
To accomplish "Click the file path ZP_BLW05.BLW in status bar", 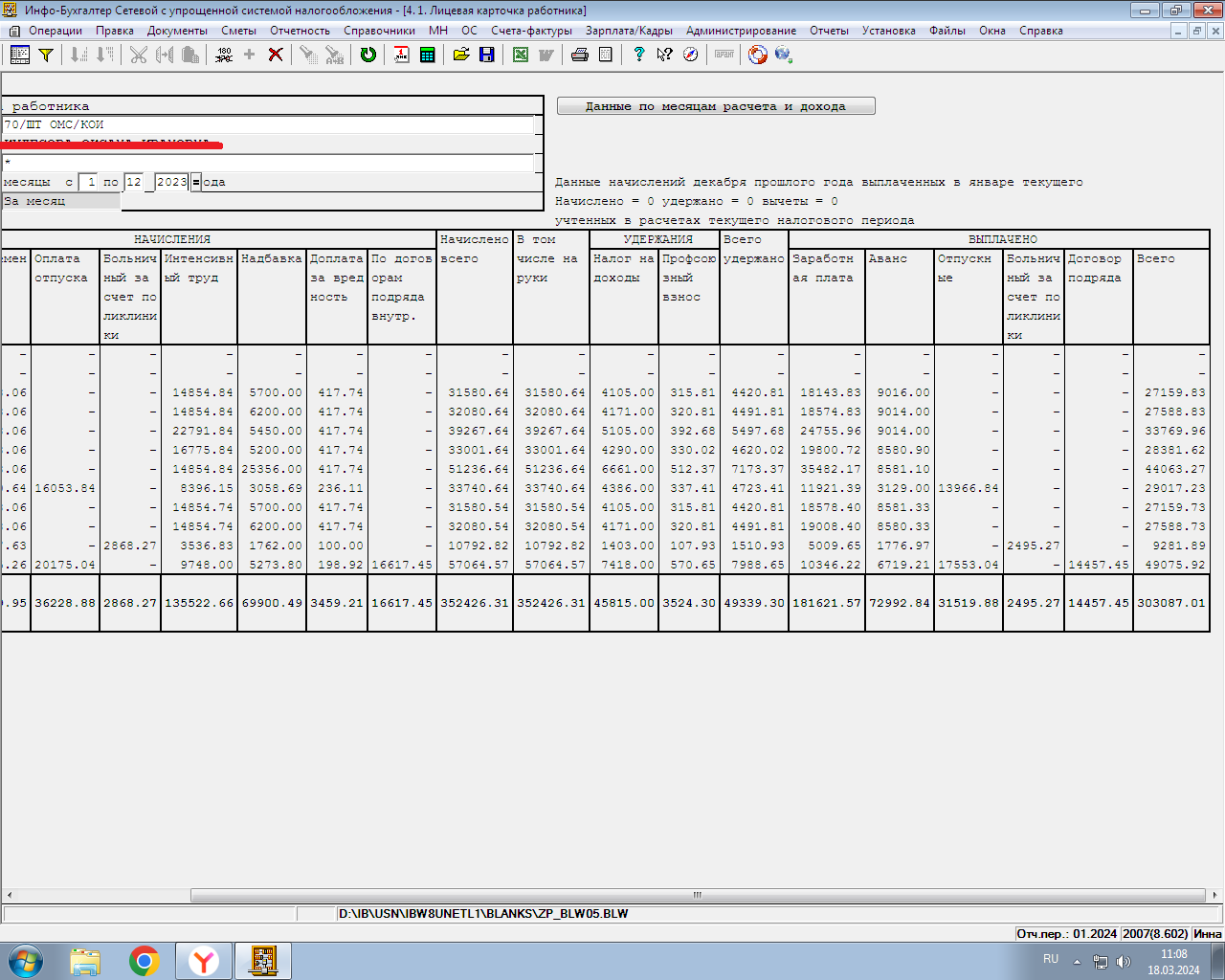I will [483, 914].
